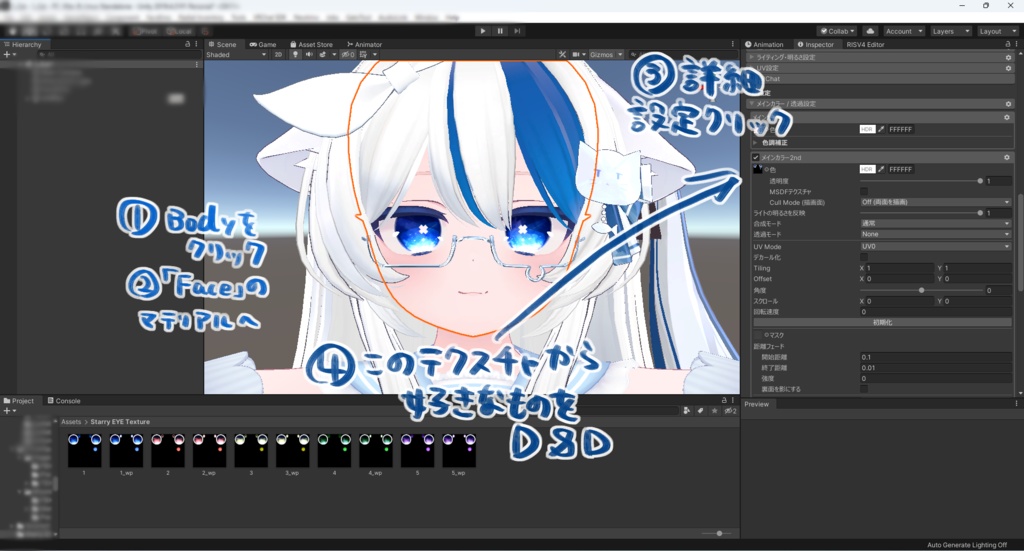Search by label in Project panel
Image resolution: width=1024 pixels, height=551 pixels.
pyautogui.click(x=700, y=411)
